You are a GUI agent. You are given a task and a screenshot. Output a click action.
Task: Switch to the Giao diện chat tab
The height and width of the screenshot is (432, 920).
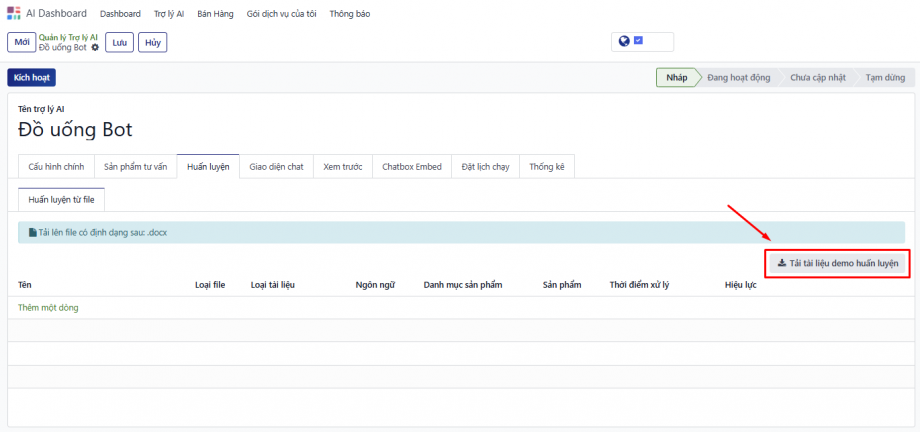pyautogui.click(x=276, y=166)
